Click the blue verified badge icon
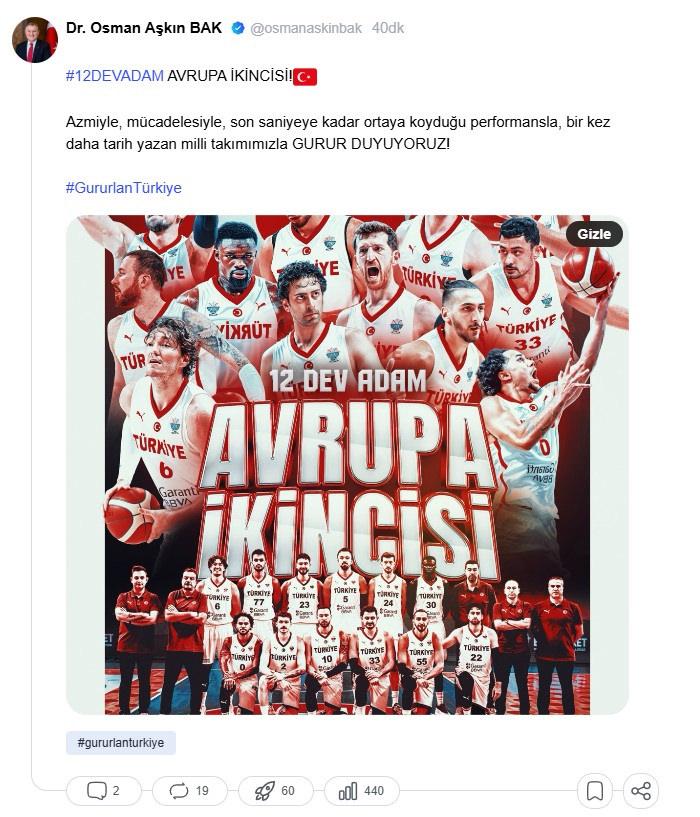Image resolution: width=700 pixels, height=817 pixels. click(238, 28)
